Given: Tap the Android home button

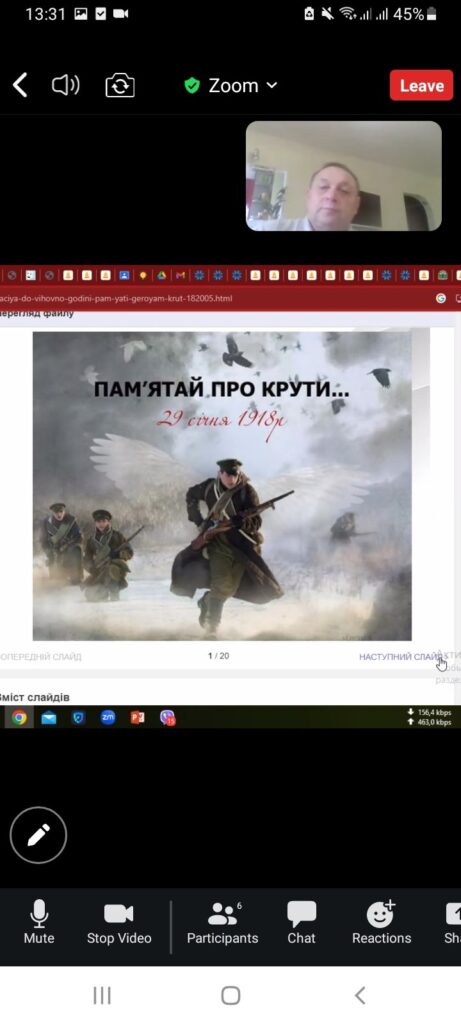Looking at the screenshot, I should coord(230,995).
